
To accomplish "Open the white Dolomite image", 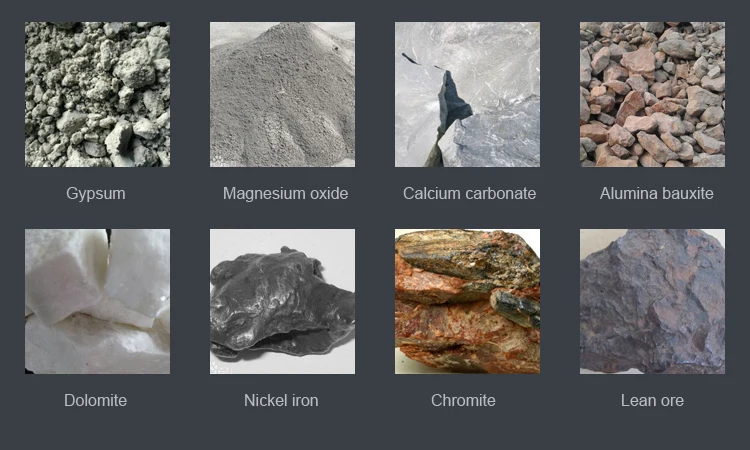I will [x=97, y=301].
